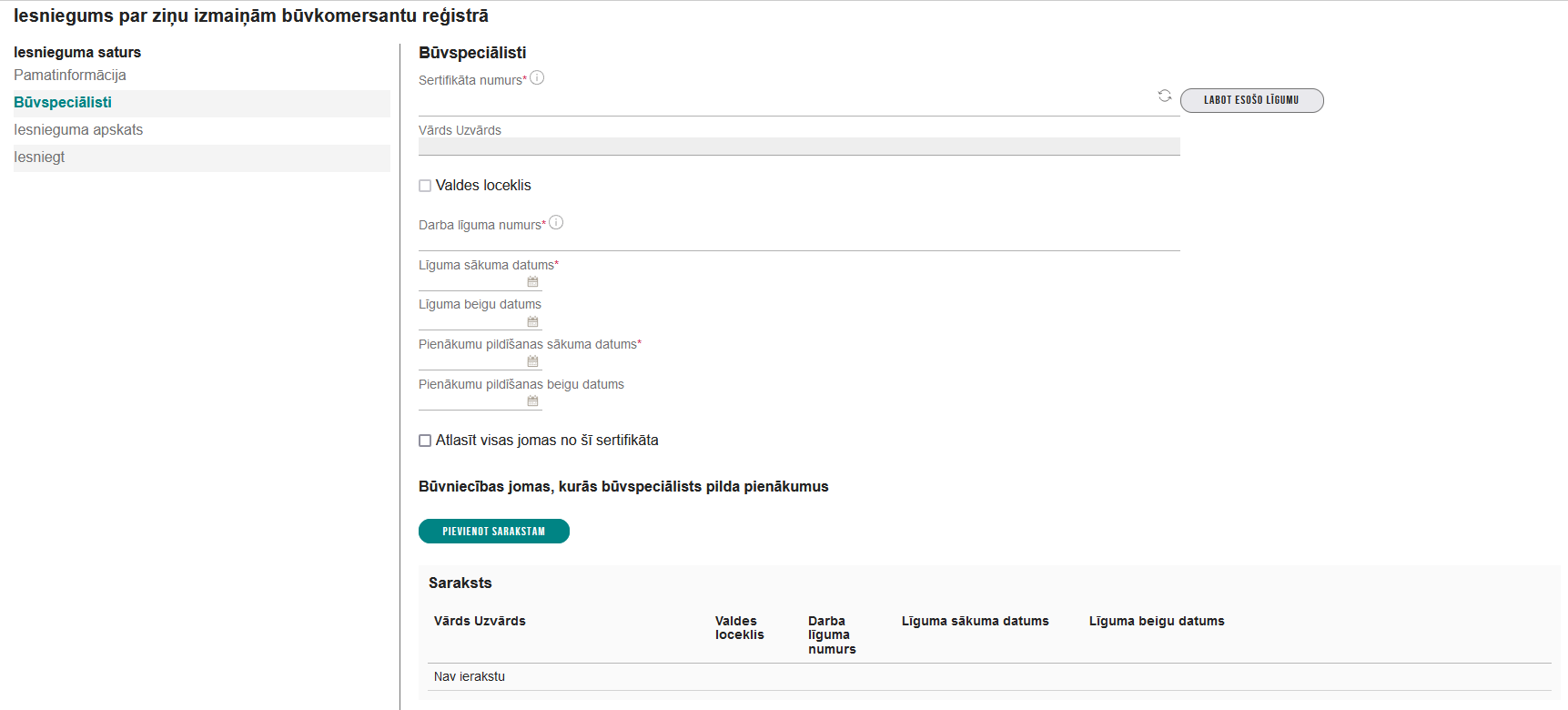
Task: Open the Iesniegt sidebar item
Action: [x=39, y=157]
